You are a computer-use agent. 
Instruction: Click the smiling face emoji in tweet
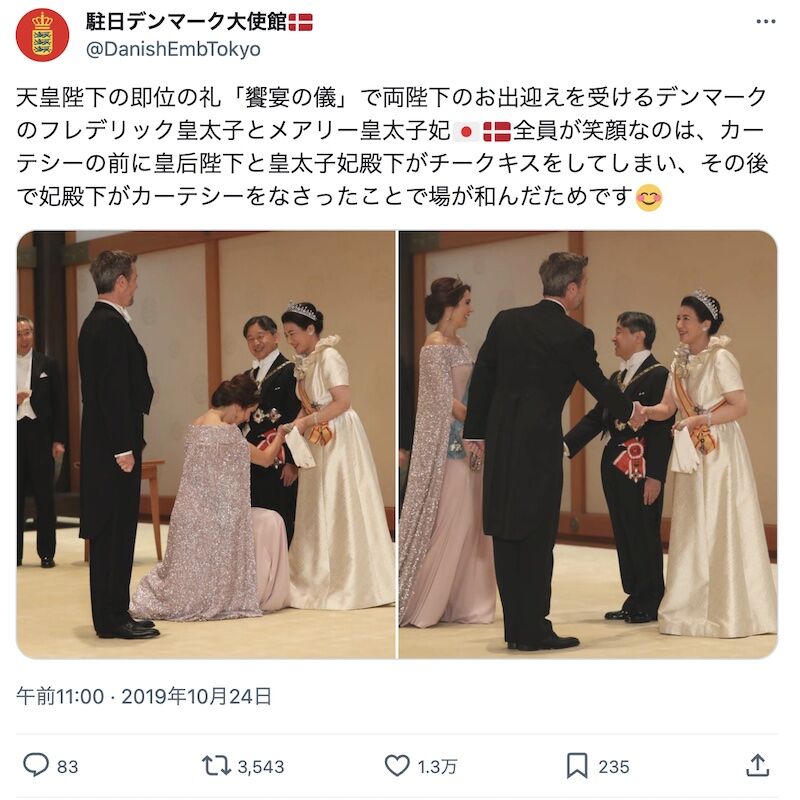[x=649, y=197]
